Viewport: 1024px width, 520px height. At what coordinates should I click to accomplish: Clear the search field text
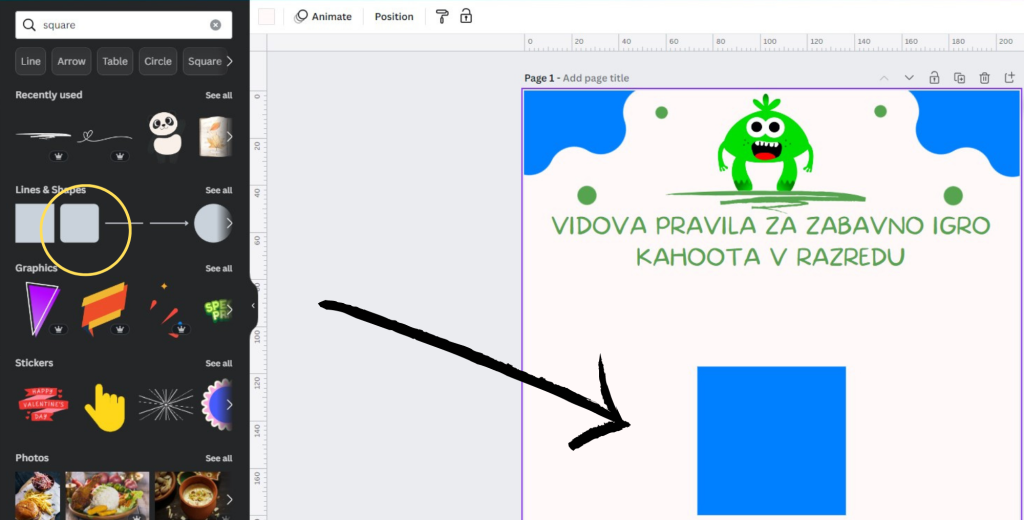tap(216, 25)
